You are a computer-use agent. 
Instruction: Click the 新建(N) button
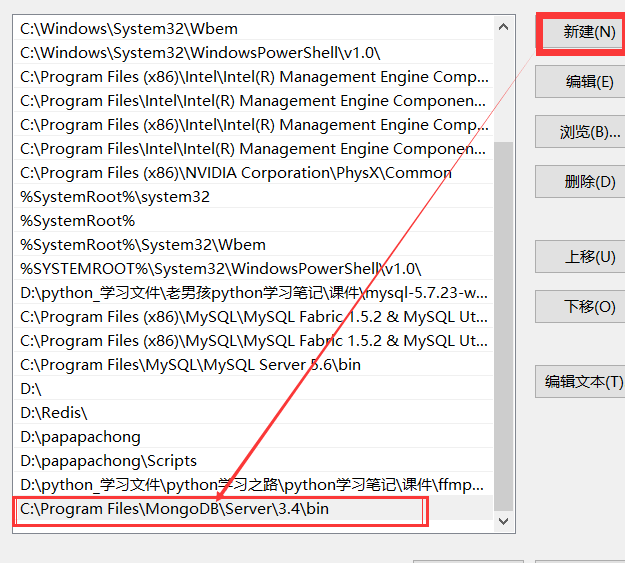(x=582, y=32)
